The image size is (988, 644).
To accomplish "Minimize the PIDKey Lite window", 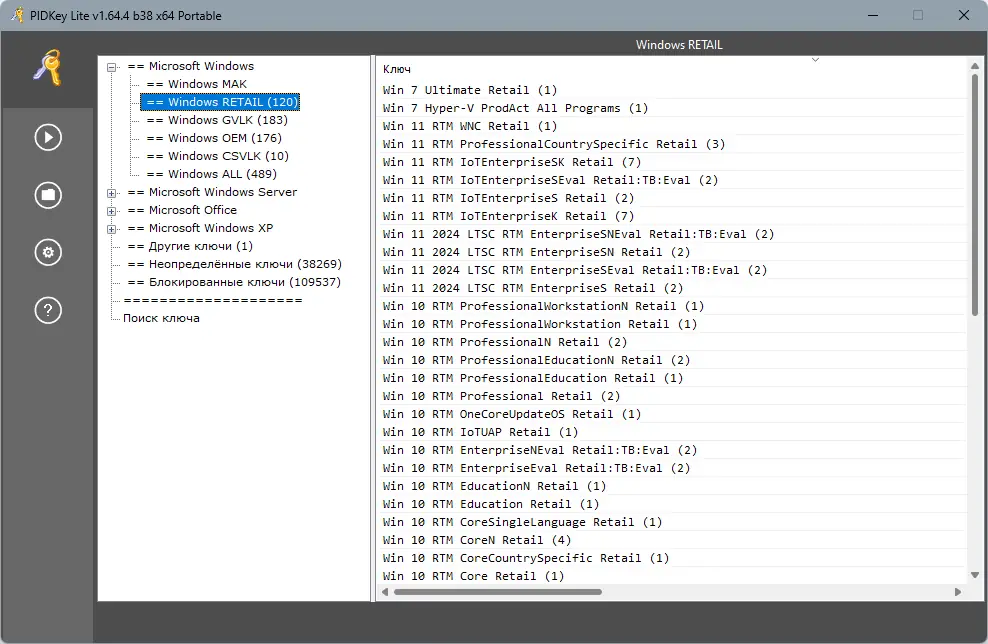I will click(x=873, y=15).
